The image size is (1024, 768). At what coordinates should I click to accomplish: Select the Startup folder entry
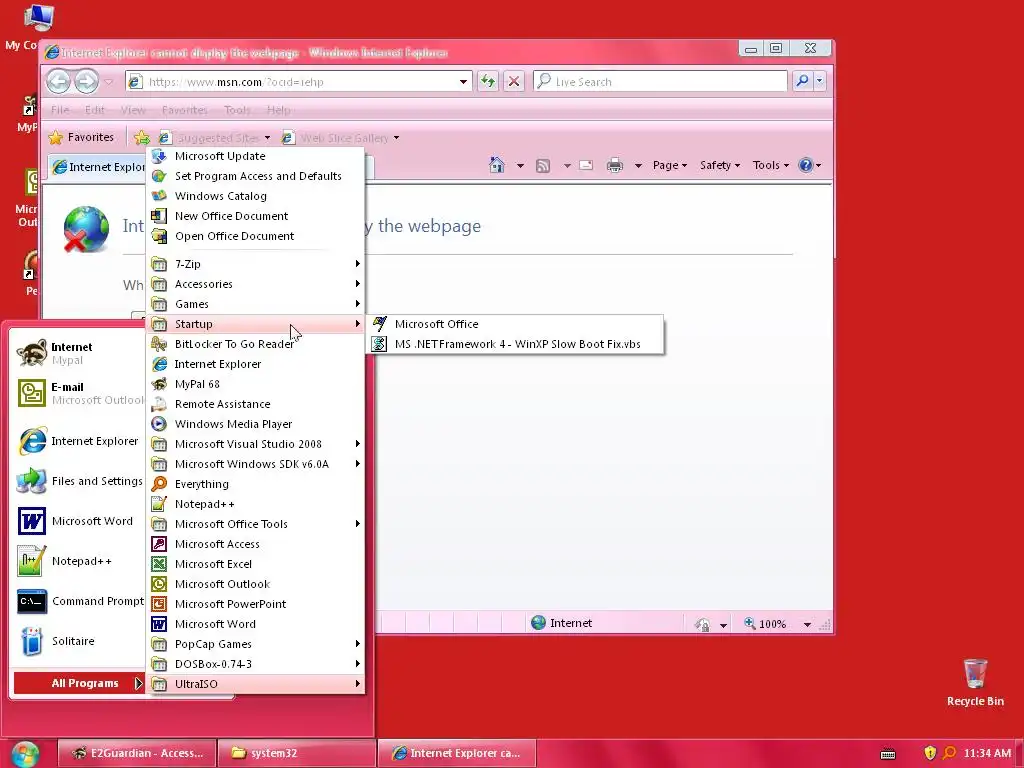255,324
